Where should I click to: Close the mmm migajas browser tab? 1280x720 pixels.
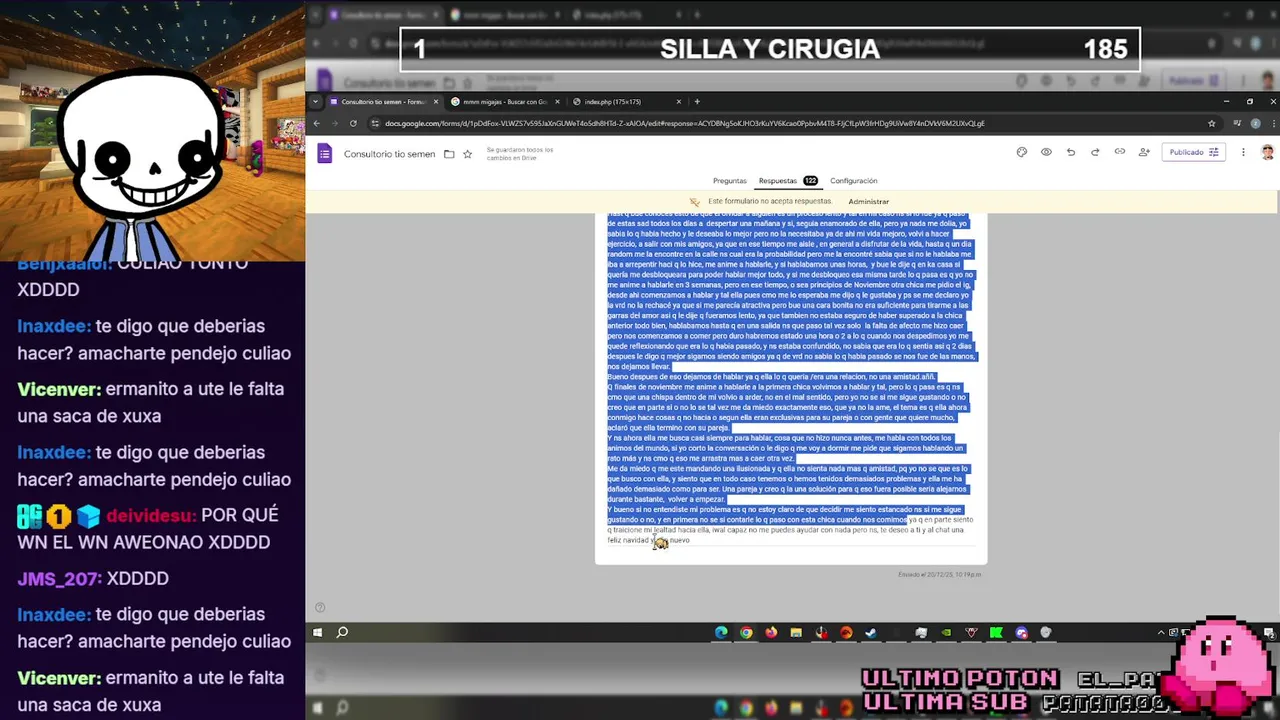pos(558,101)
